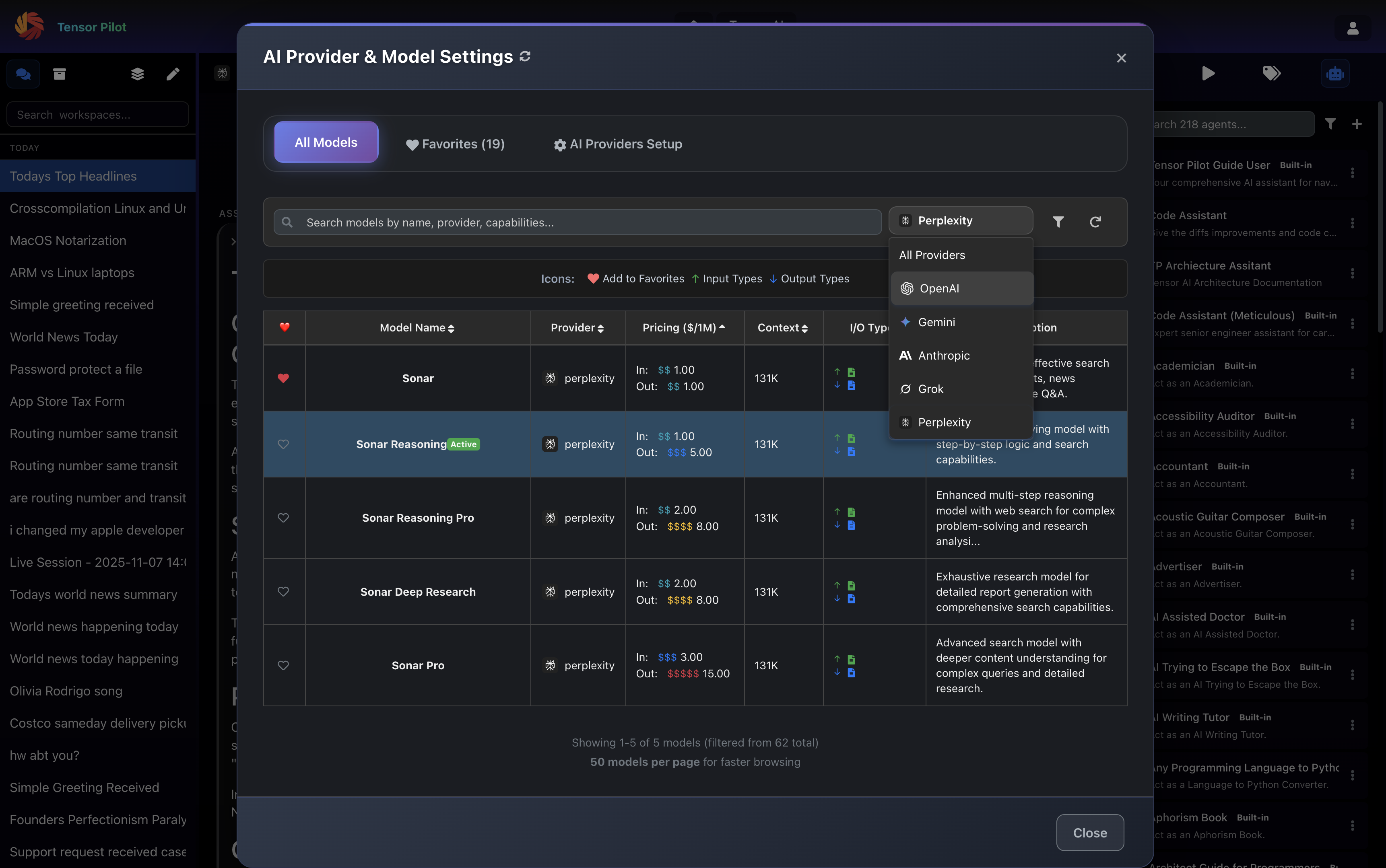Favorite Sonar Deep Research with its heart icon
1386x868 pixels.
click(x=284, y=591)
